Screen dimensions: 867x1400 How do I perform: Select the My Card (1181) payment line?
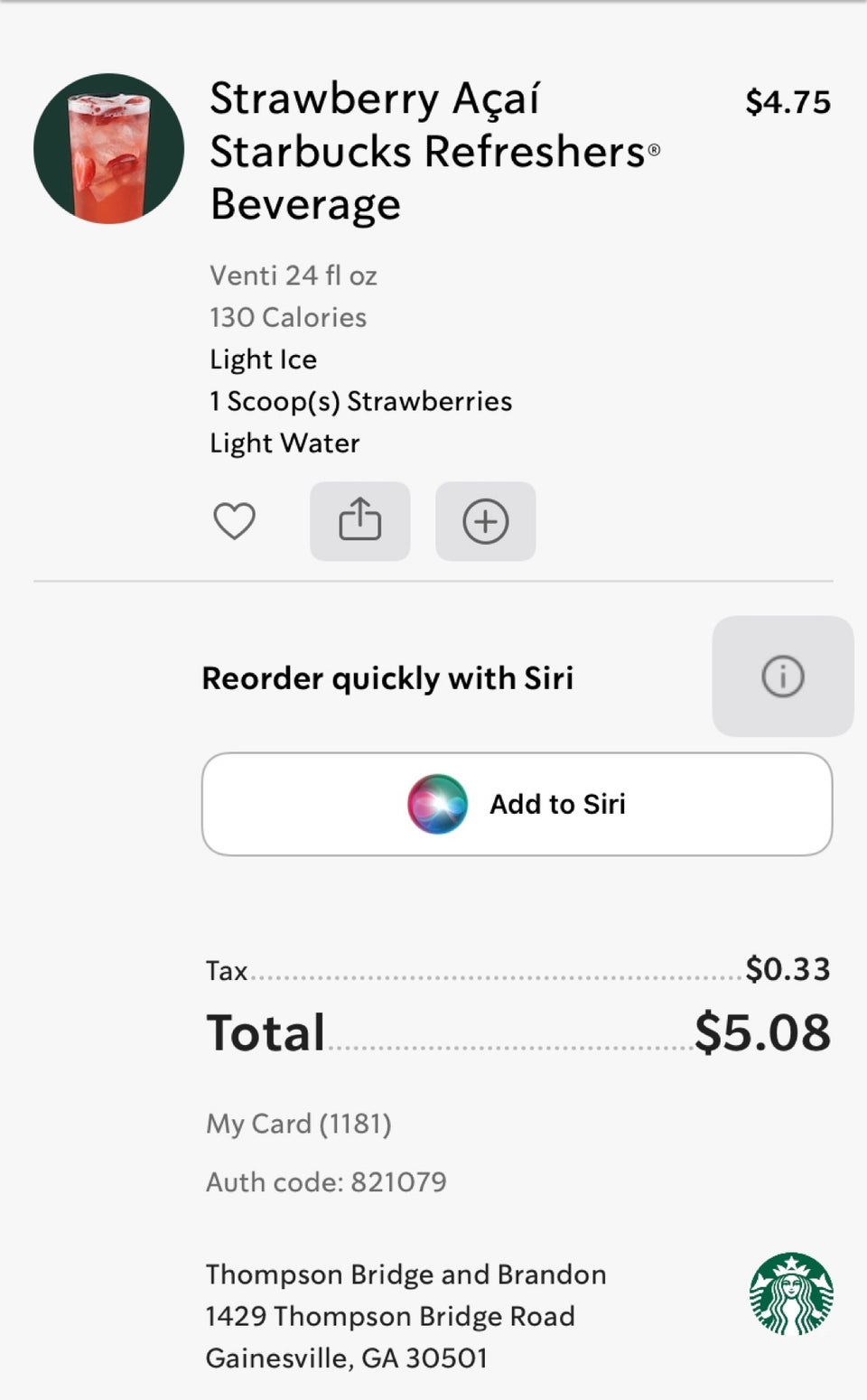pyautogui.click(x=298, y=1124)
